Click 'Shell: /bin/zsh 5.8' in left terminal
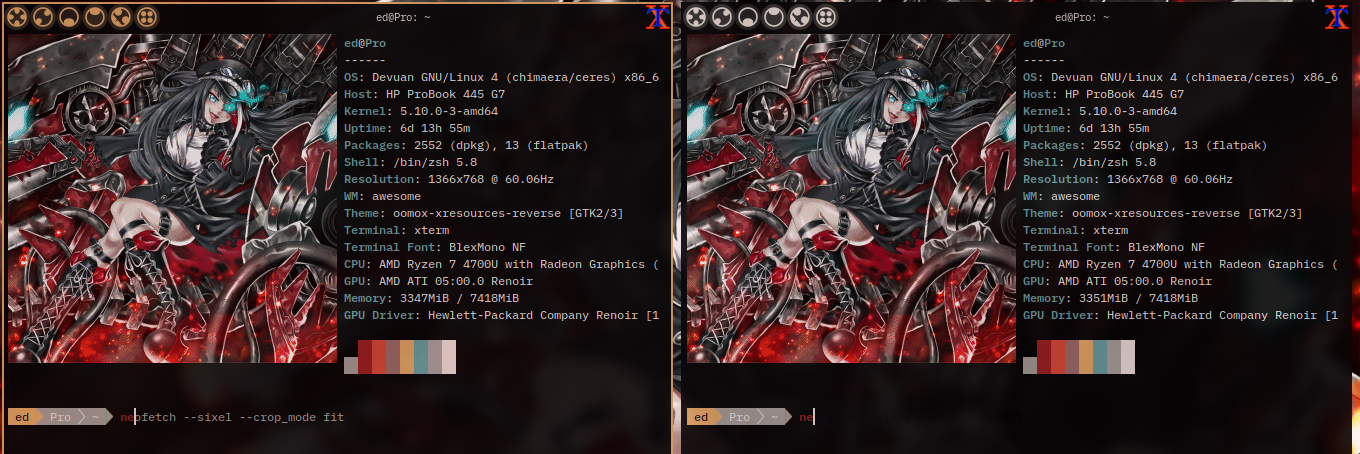The height and width of the screenshot is (454, 1360). pos(410,162)
